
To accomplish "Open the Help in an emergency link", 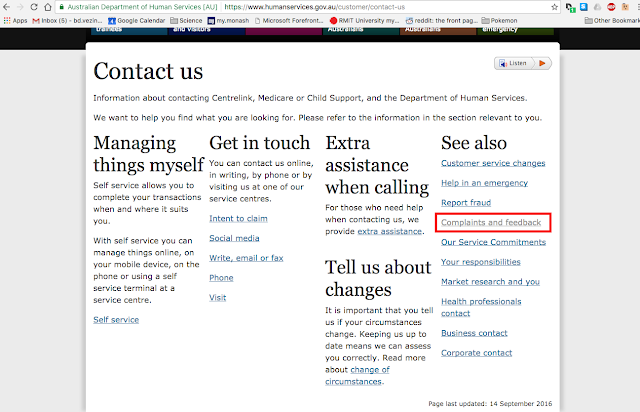I will (484, 183).
